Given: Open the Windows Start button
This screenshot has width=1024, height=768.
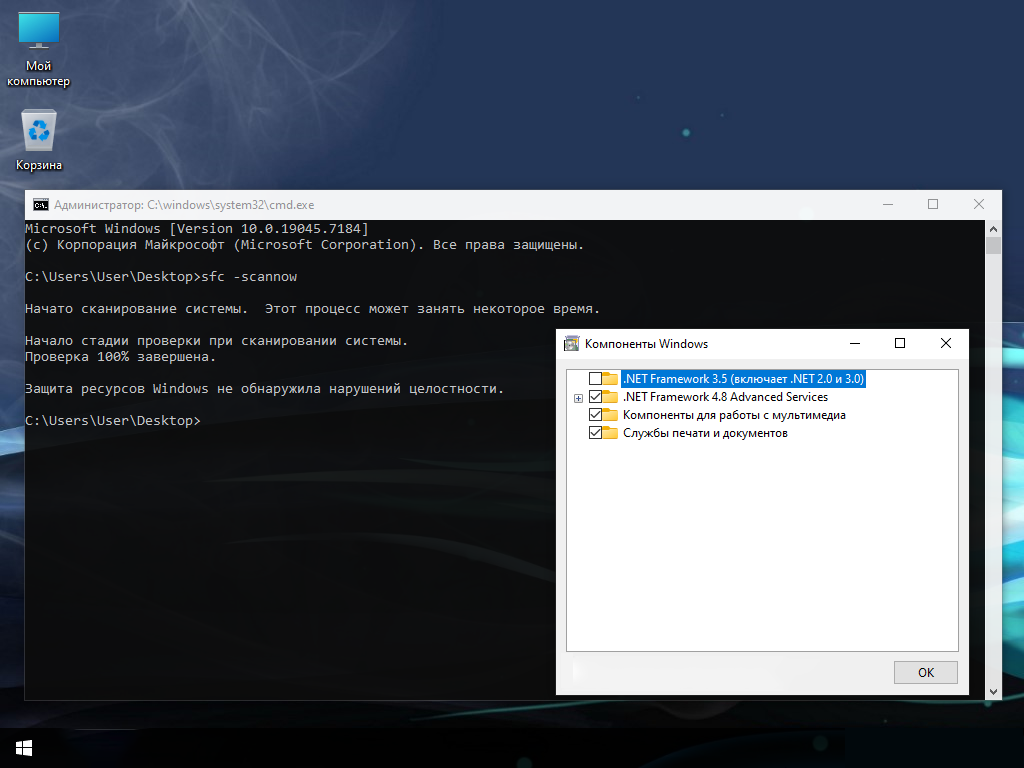Looking at the screenshot, I should pyautogui.click(x=24, y=748).
